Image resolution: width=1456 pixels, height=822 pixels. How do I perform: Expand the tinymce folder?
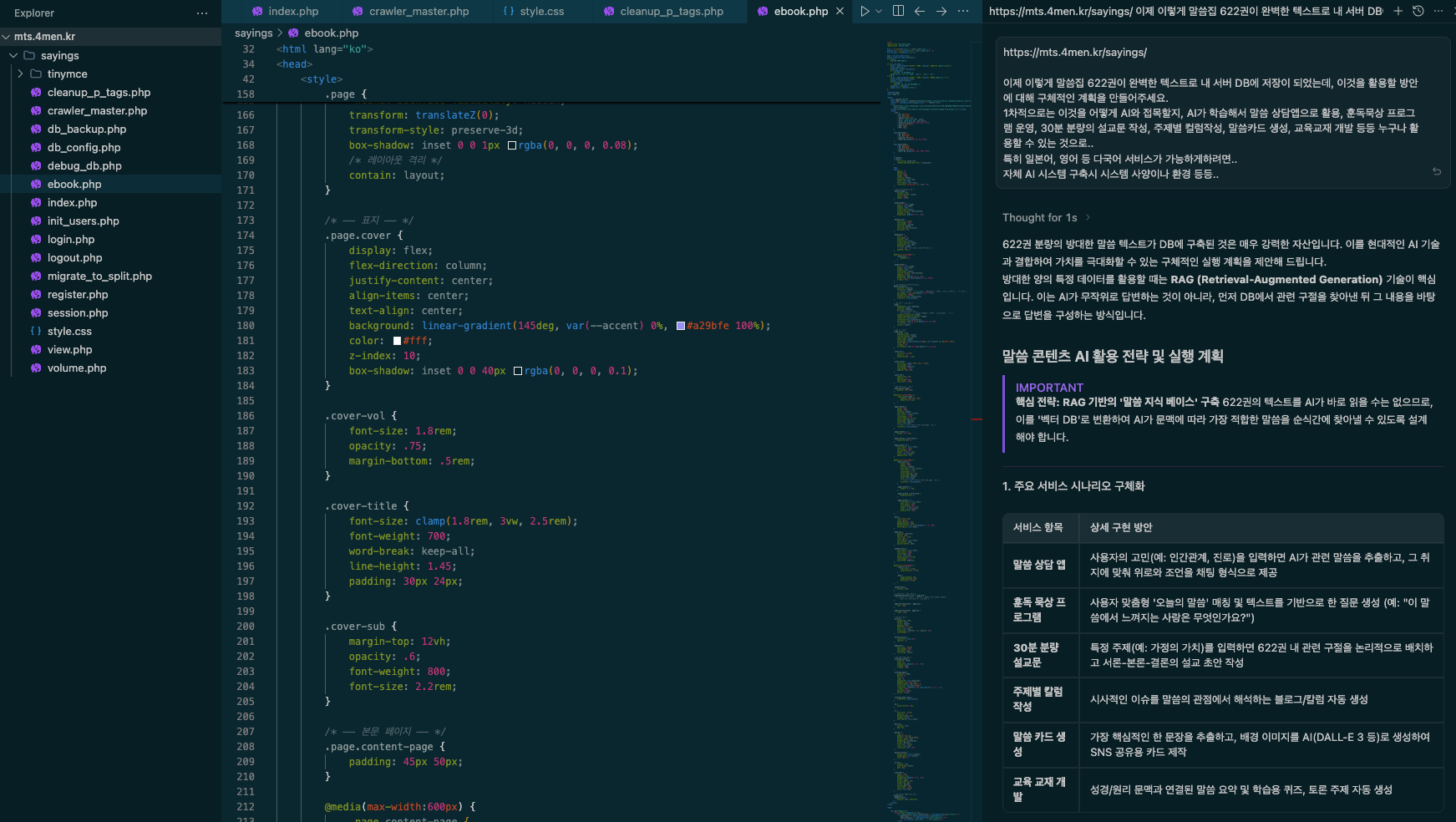[21, 74]
